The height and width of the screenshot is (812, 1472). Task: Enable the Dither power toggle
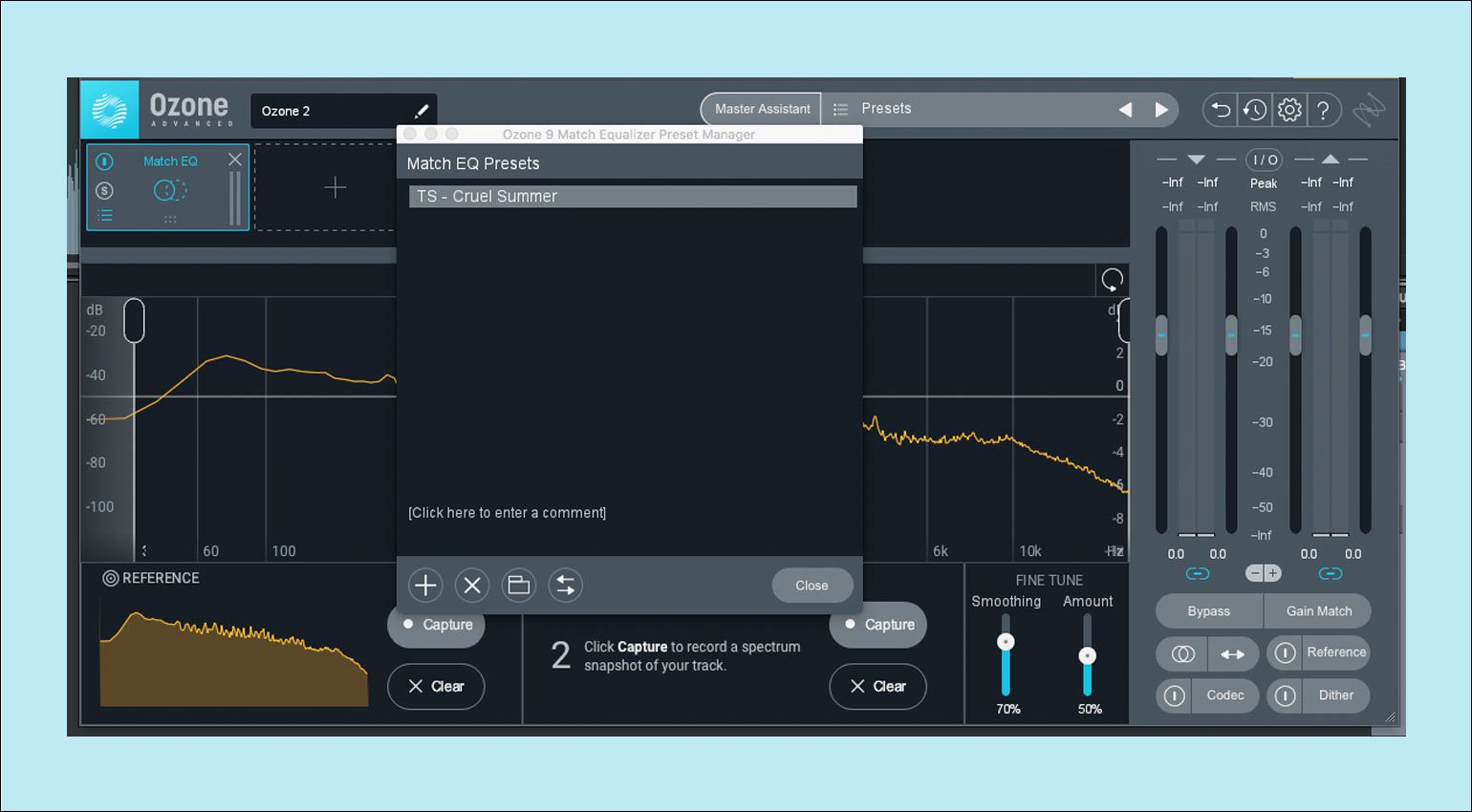point(1286,695)
